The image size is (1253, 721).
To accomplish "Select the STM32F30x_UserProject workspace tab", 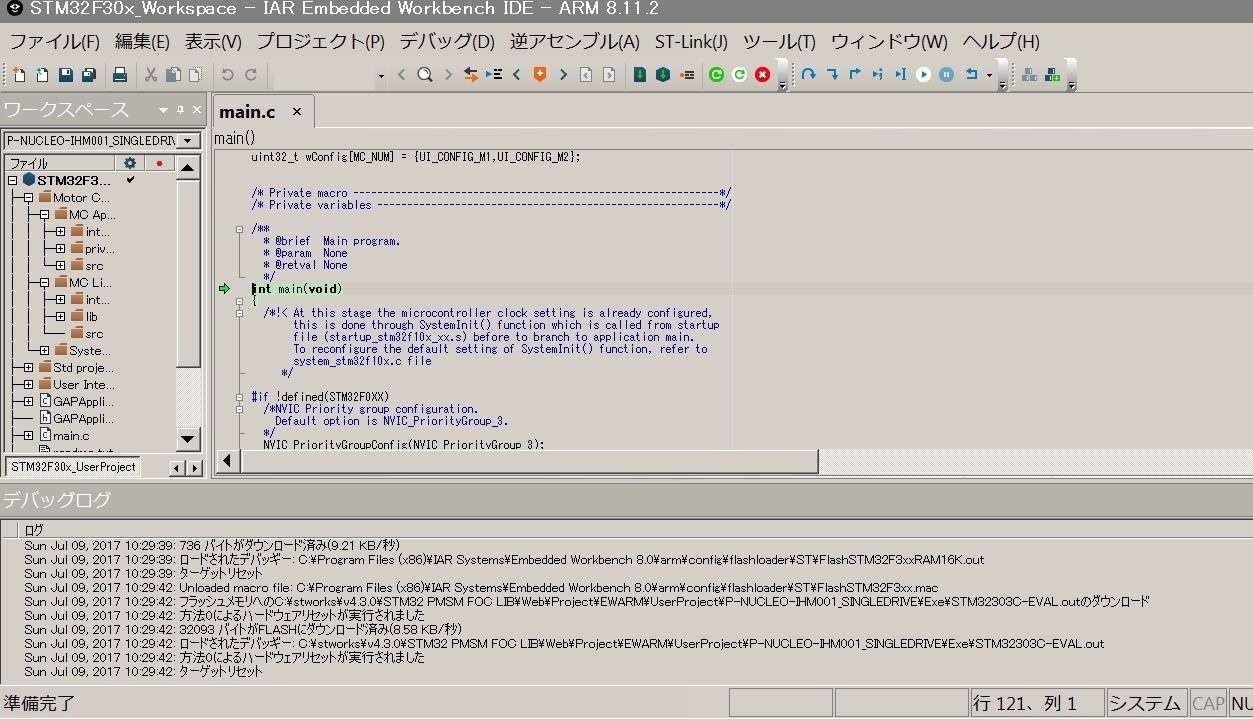I will tap(73, 467).
